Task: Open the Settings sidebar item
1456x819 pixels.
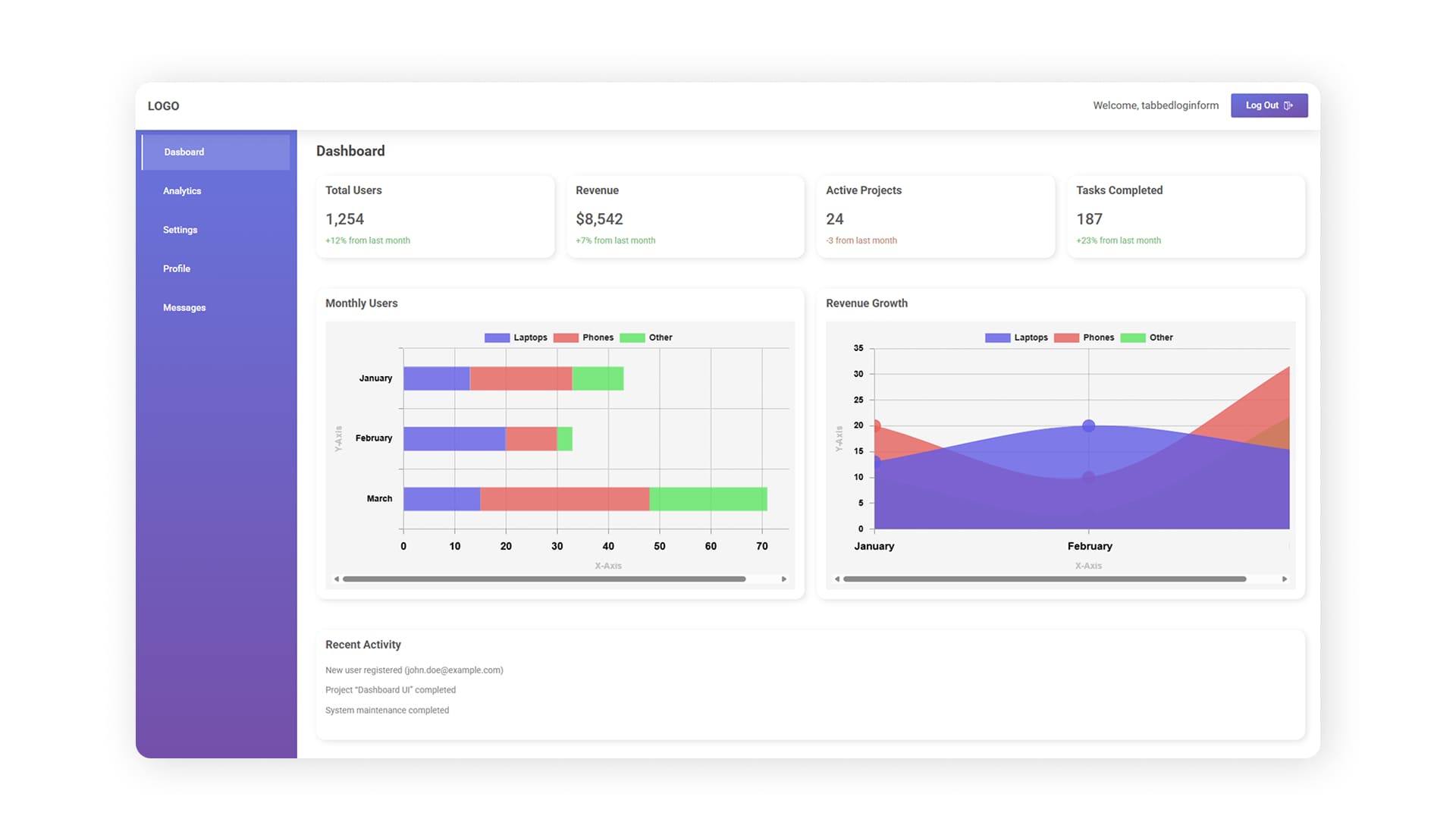Action: click(180, 230)
